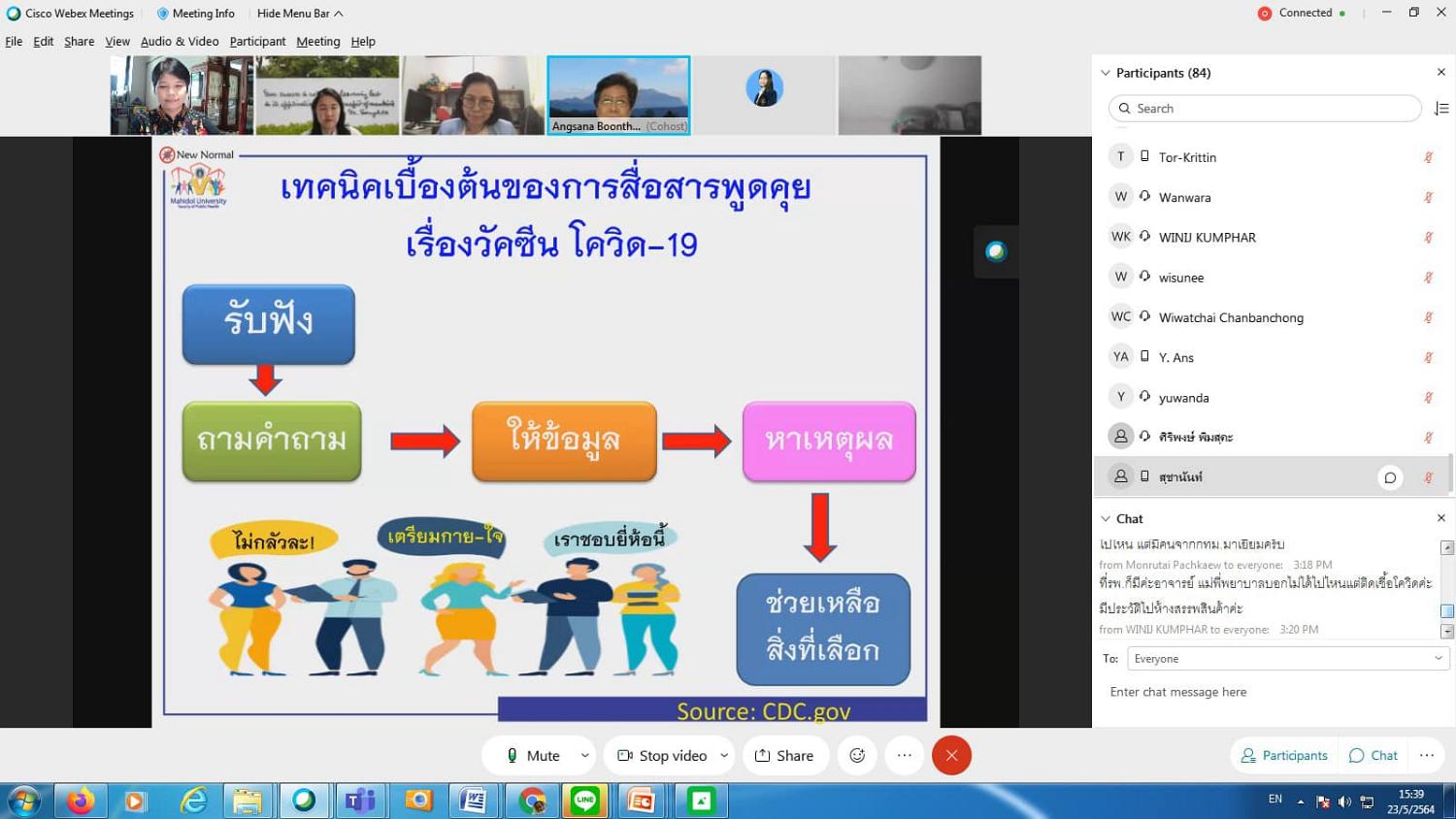Toggle the Participants panel button
Screen dimensions: 1456x819
[1284, 755]
